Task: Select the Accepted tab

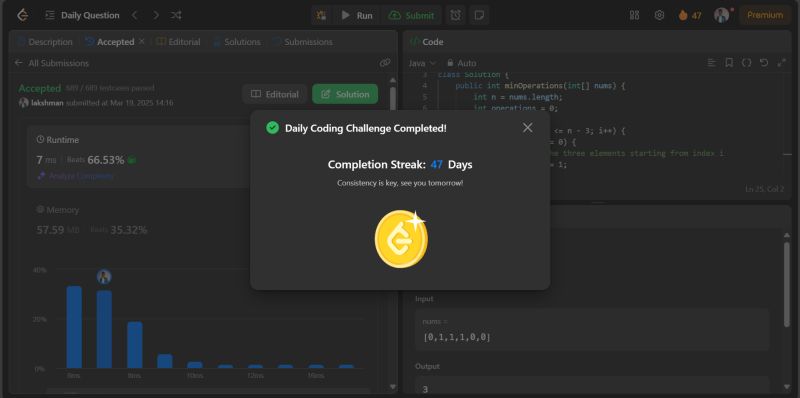Action: tap(110, 42)
